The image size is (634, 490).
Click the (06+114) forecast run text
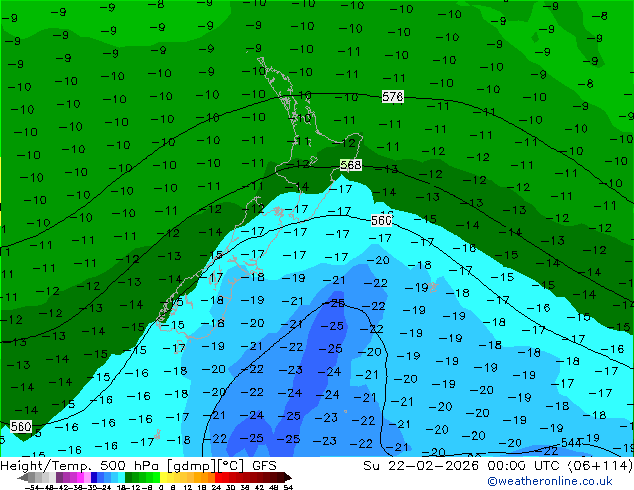(x=600, y=466)
